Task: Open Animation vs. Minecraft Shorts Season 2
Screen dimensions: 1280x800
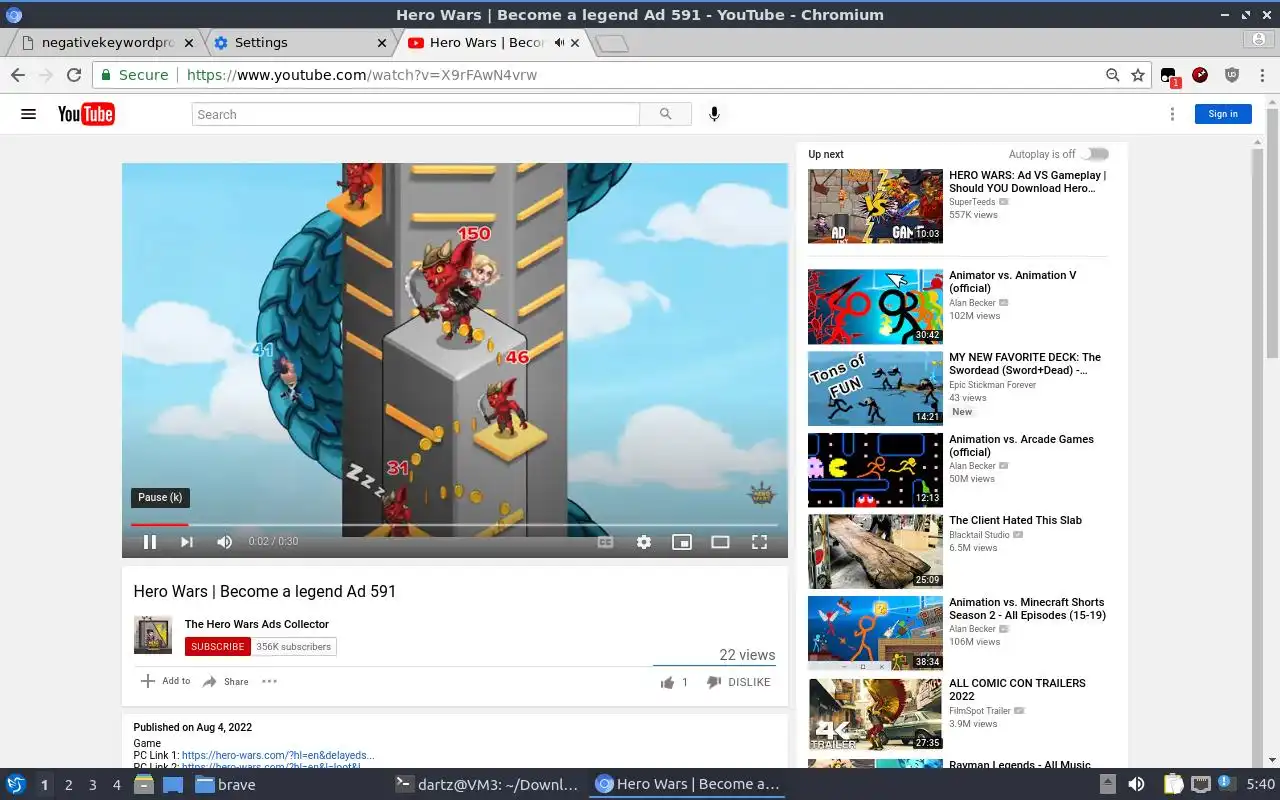Action: [1027, 609]
